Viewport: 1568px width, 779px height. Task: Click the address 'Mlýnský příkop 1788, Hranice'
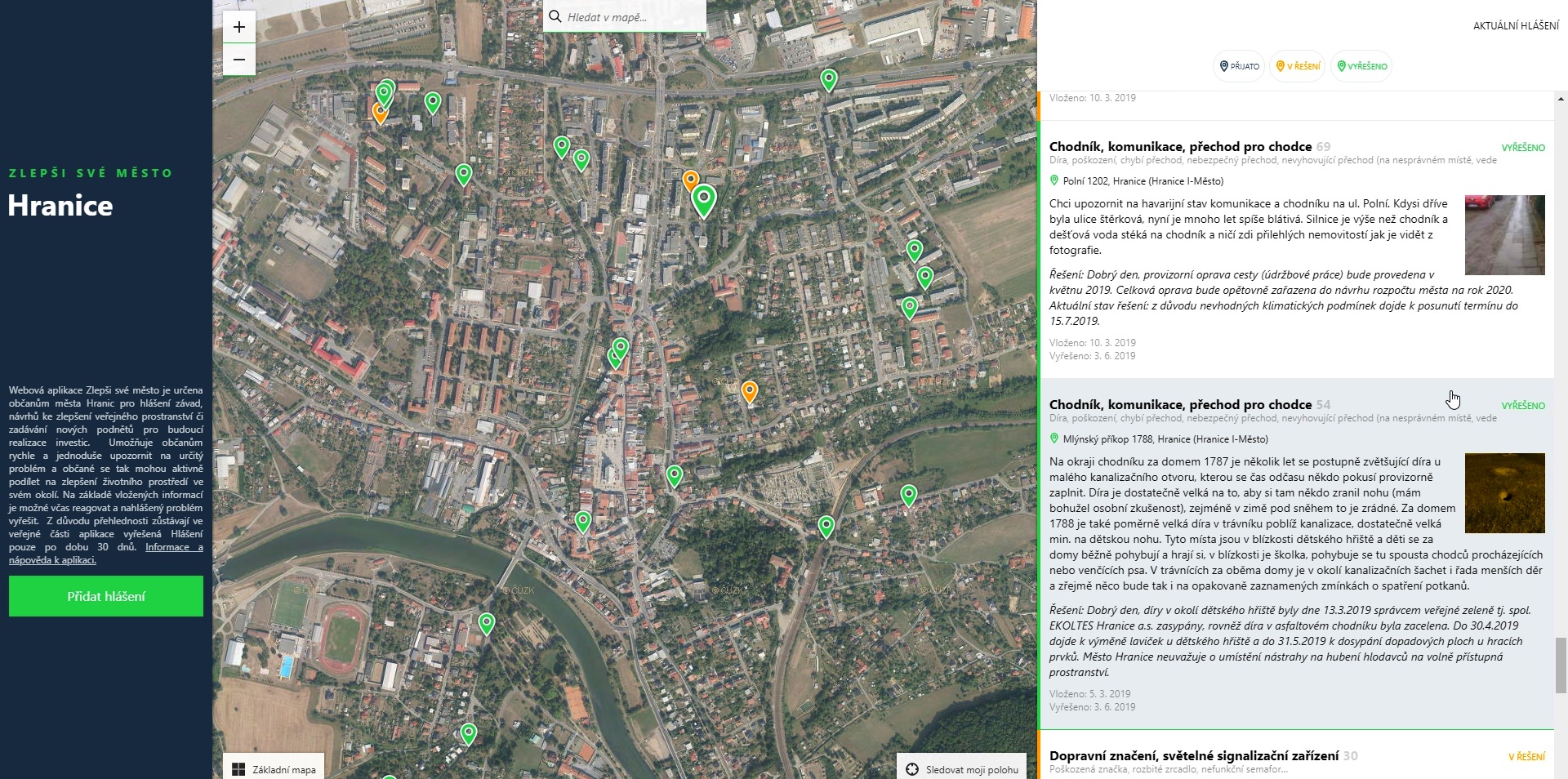click(x=1165, y=439)
